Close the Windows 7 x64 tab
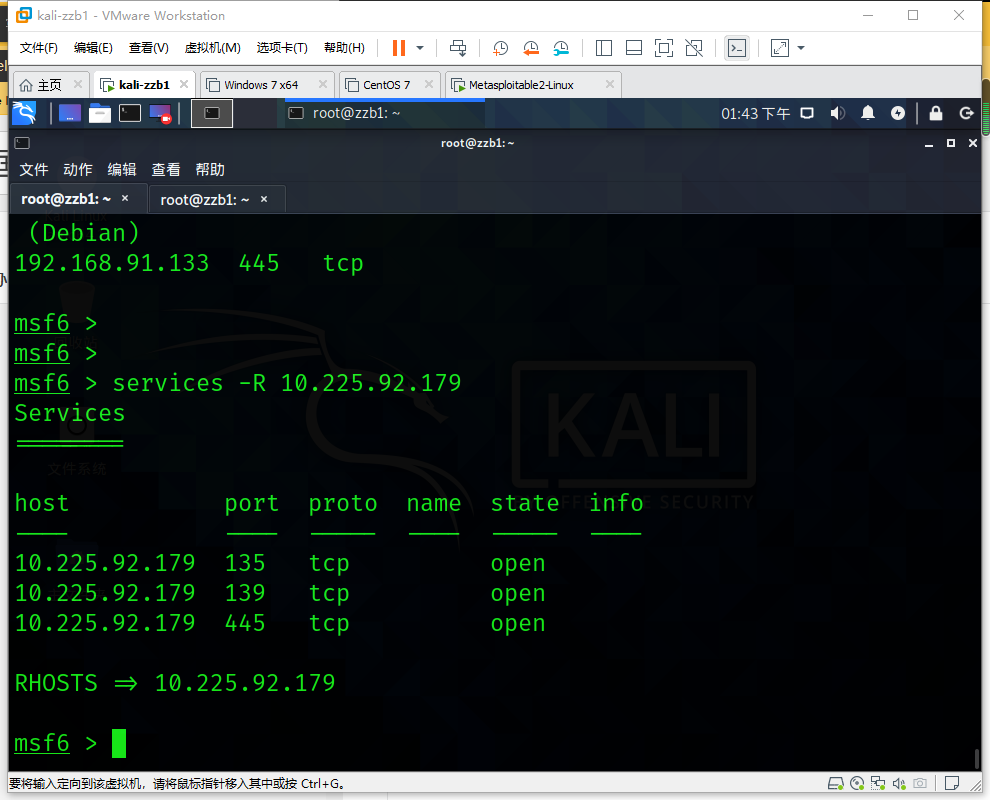The width and height of the screenshot is (990, 800). point(323,84)
